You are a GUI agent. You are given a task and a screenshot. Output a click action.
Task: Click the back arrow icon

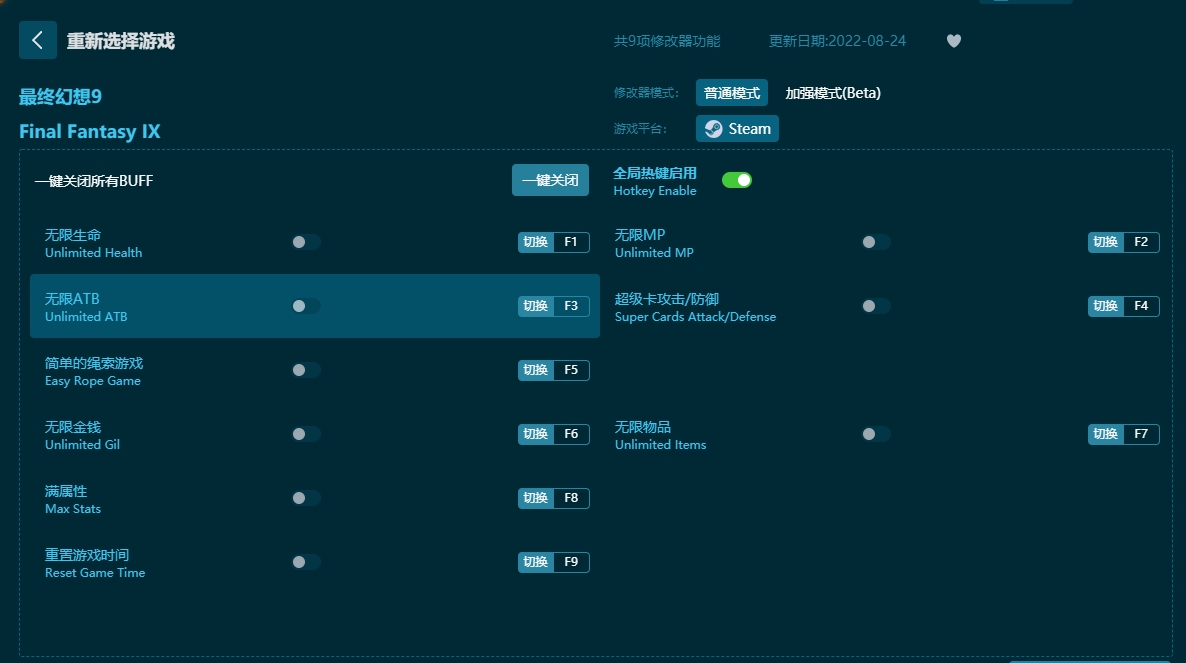[x=38, y=40]
